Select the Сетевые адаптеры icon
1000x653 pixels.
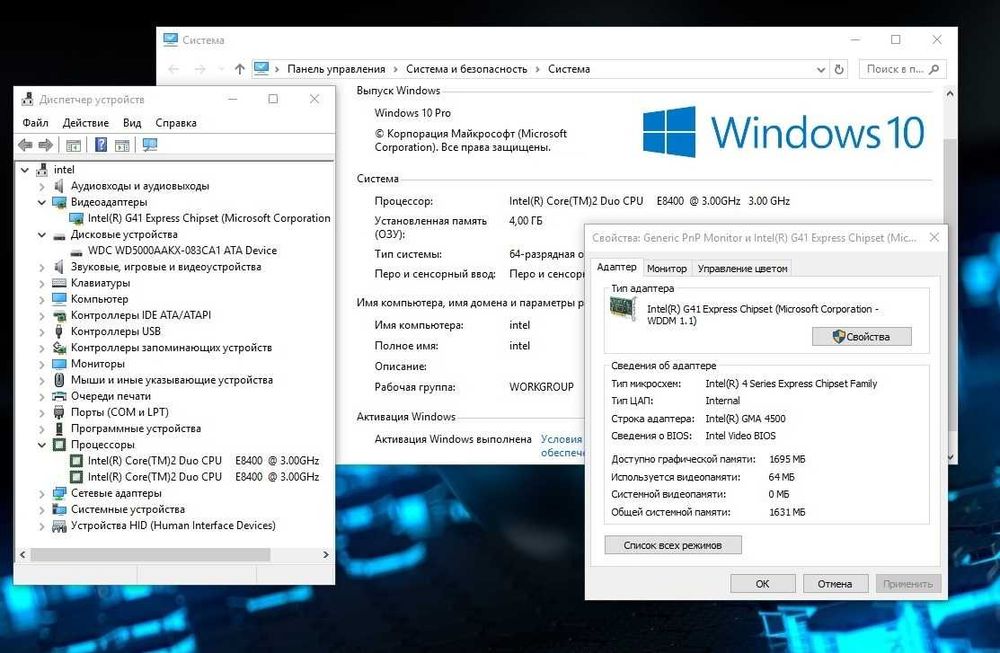(59, 493)
